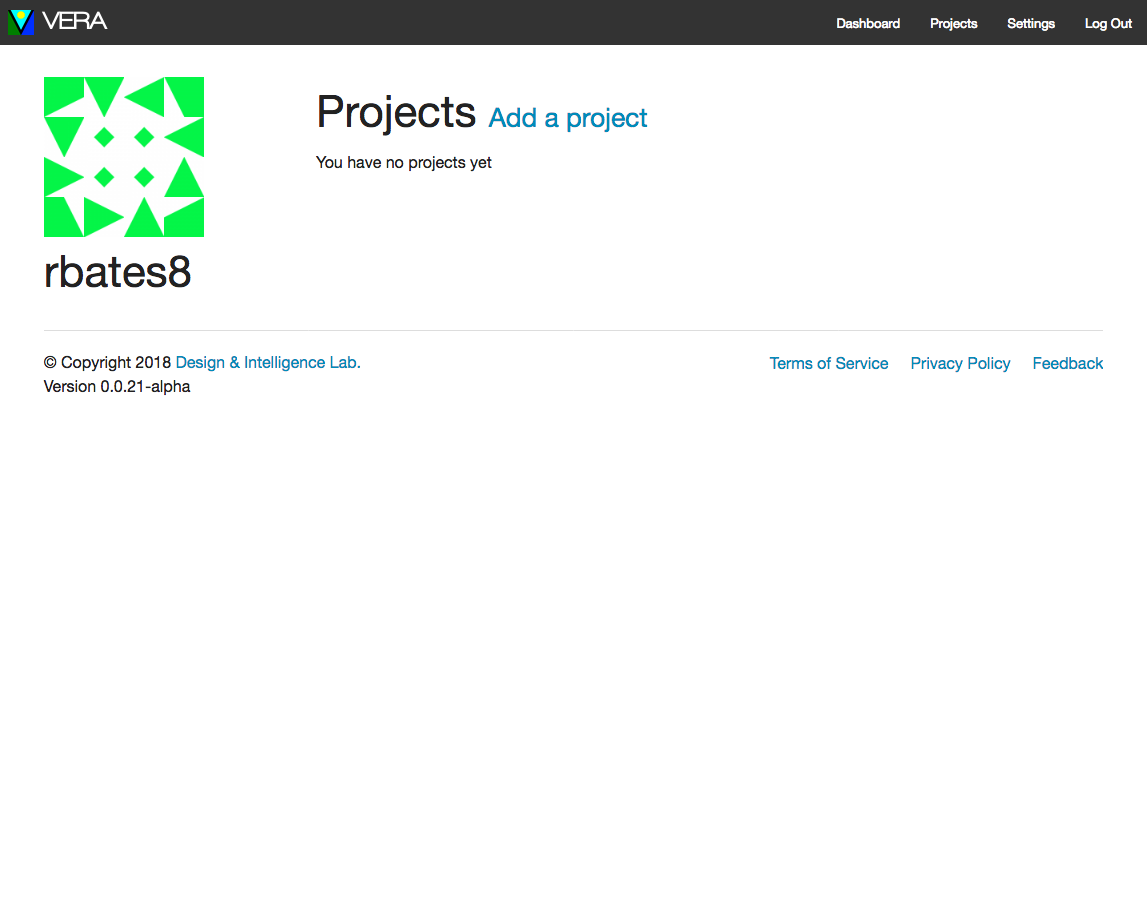Log out using the navbar link
Screen dimensions: 1147x921
1107,23
